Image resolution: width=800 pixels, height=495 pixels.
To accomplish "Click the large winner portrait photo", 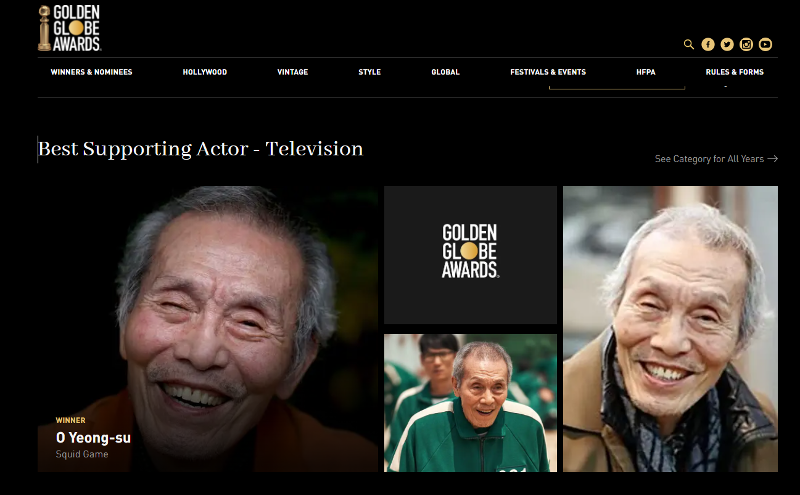I will click(x=208, y=329).
